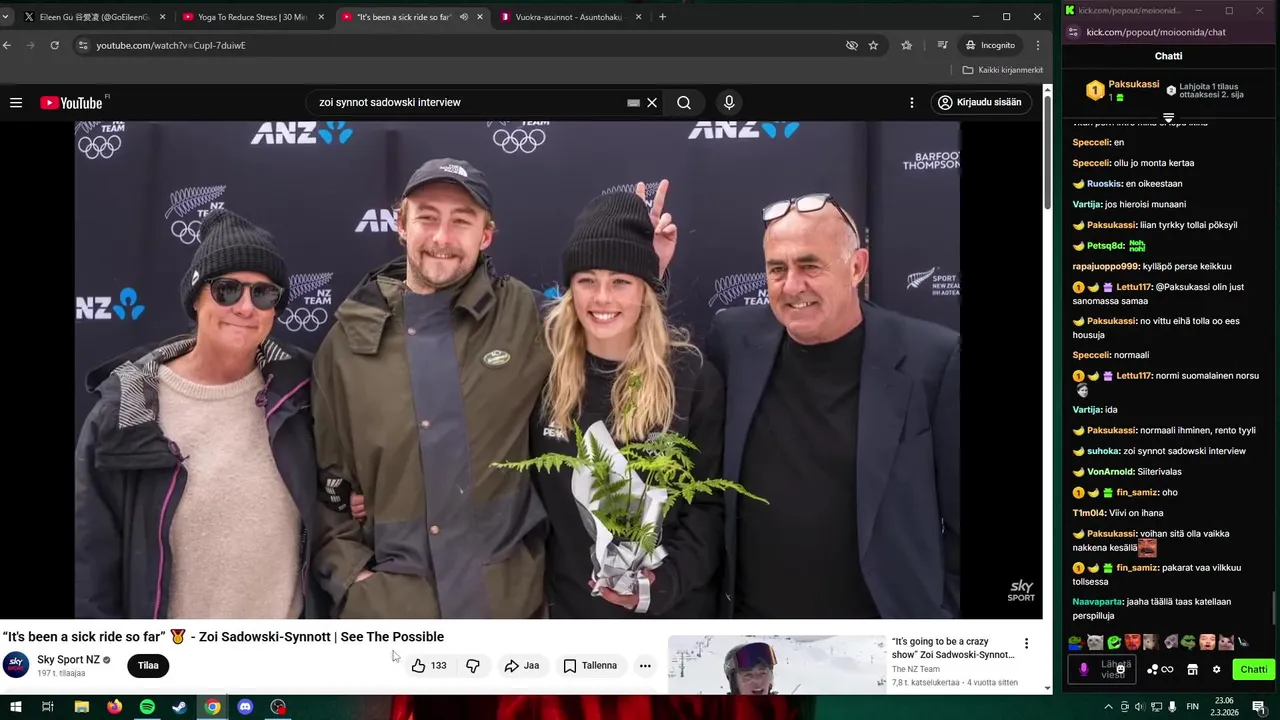Reload the page in Chrome
The height and width of the screenshot is (720, 1280).
click(54, 45)
